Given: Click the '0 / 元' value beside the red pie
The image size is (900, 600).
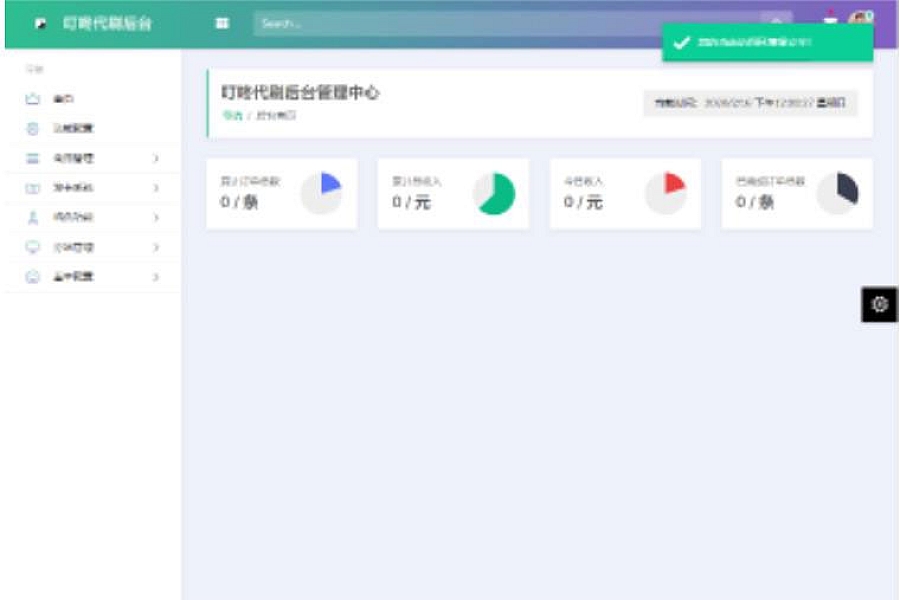Looking at the screenshot, I should coord(583,202).
